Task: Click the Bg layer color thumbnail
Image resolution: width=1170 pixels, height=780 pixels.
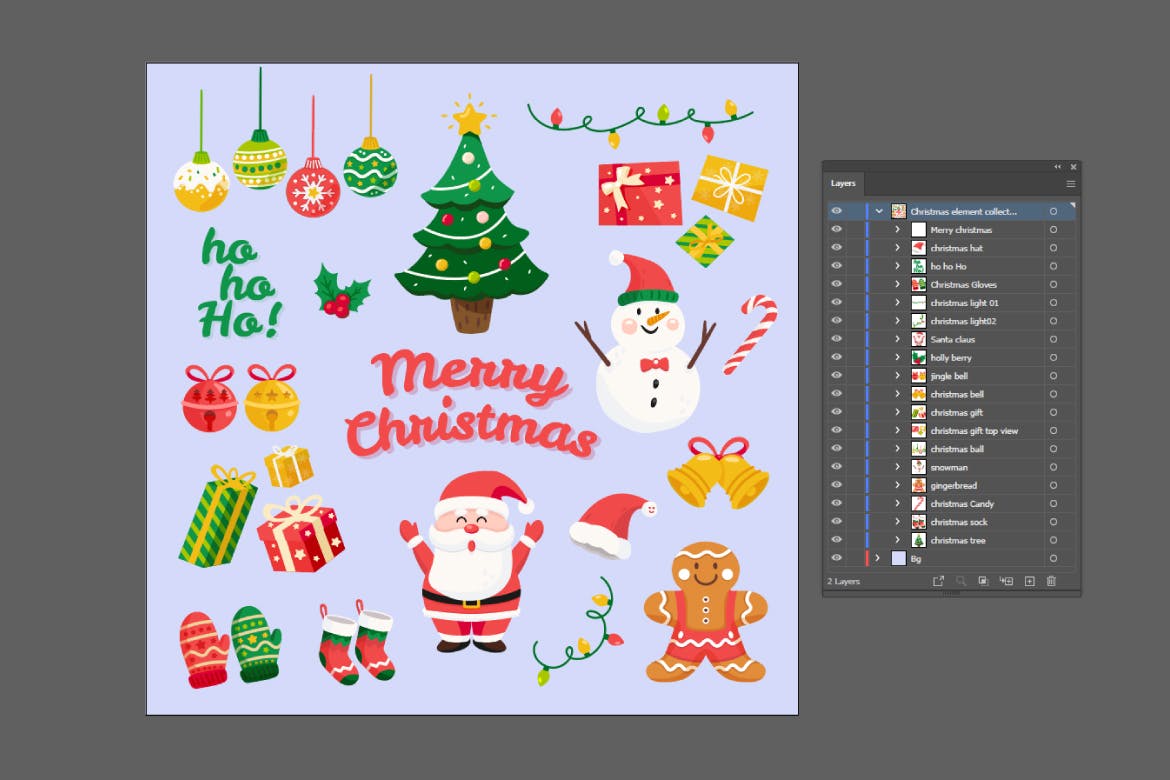Action: [898, 559]
